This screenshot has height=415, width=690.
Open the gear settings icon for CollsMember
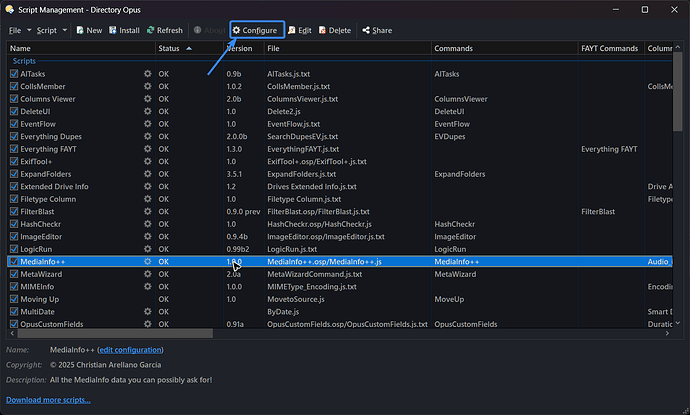coord(147,86)
